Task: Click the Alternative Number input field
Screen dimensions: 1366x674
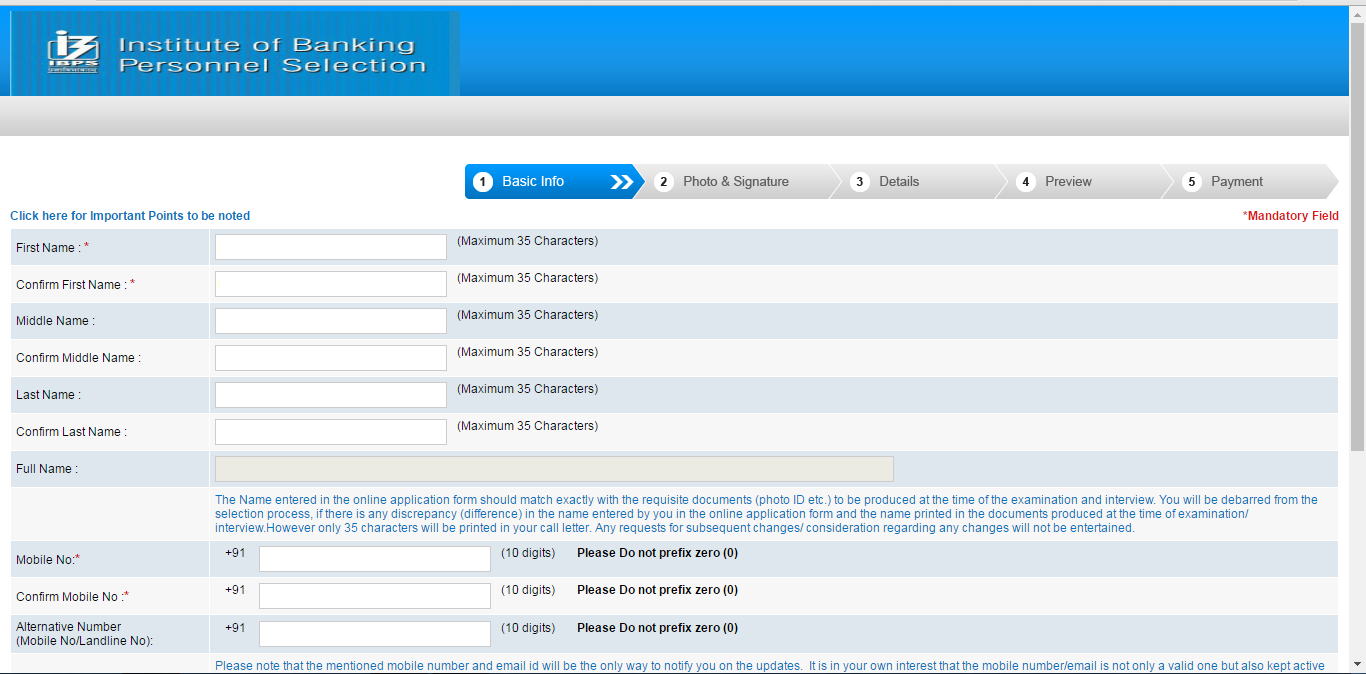Action: (x=374, y=634)
